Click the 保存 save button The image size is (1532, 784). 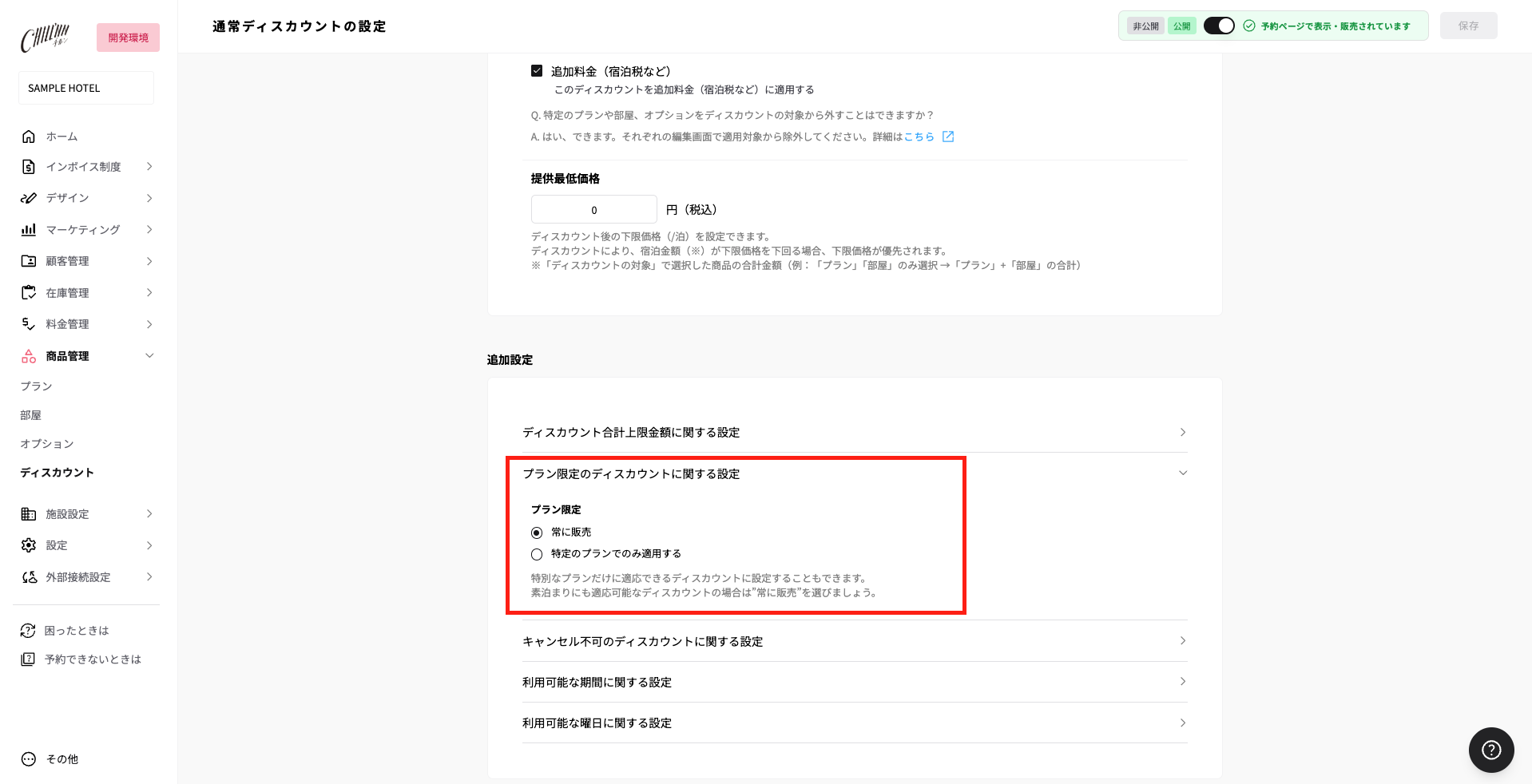[x=1468, y=26]
